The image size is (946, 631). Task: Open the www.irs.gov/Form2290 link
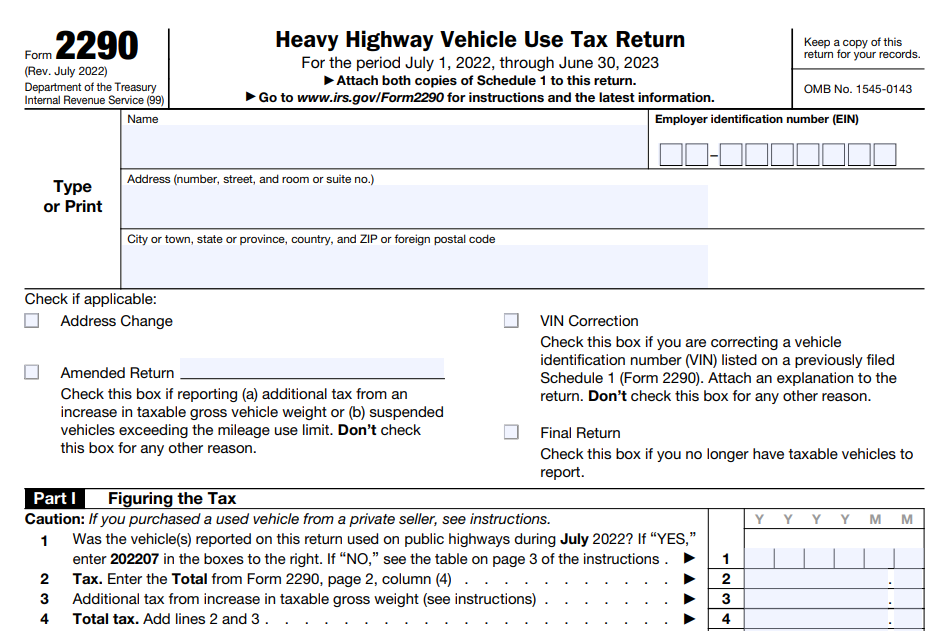(370, 98)
